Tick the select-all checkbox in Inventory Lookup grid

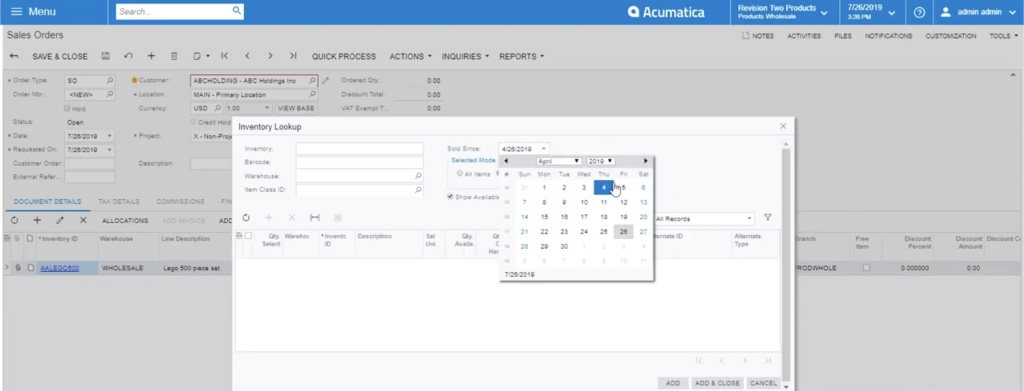(248, 236)
